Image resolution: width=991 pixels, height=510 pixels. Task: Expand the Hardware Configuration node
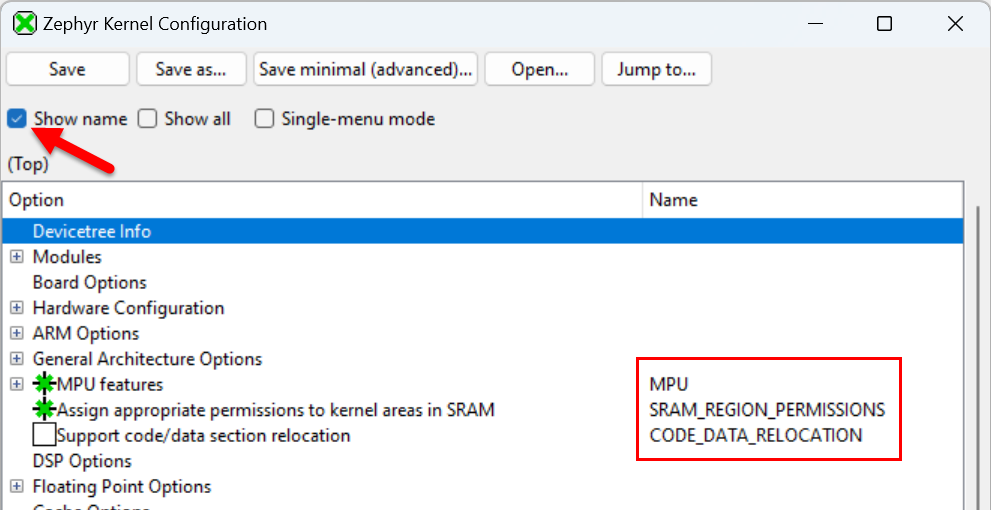point(17,308)
